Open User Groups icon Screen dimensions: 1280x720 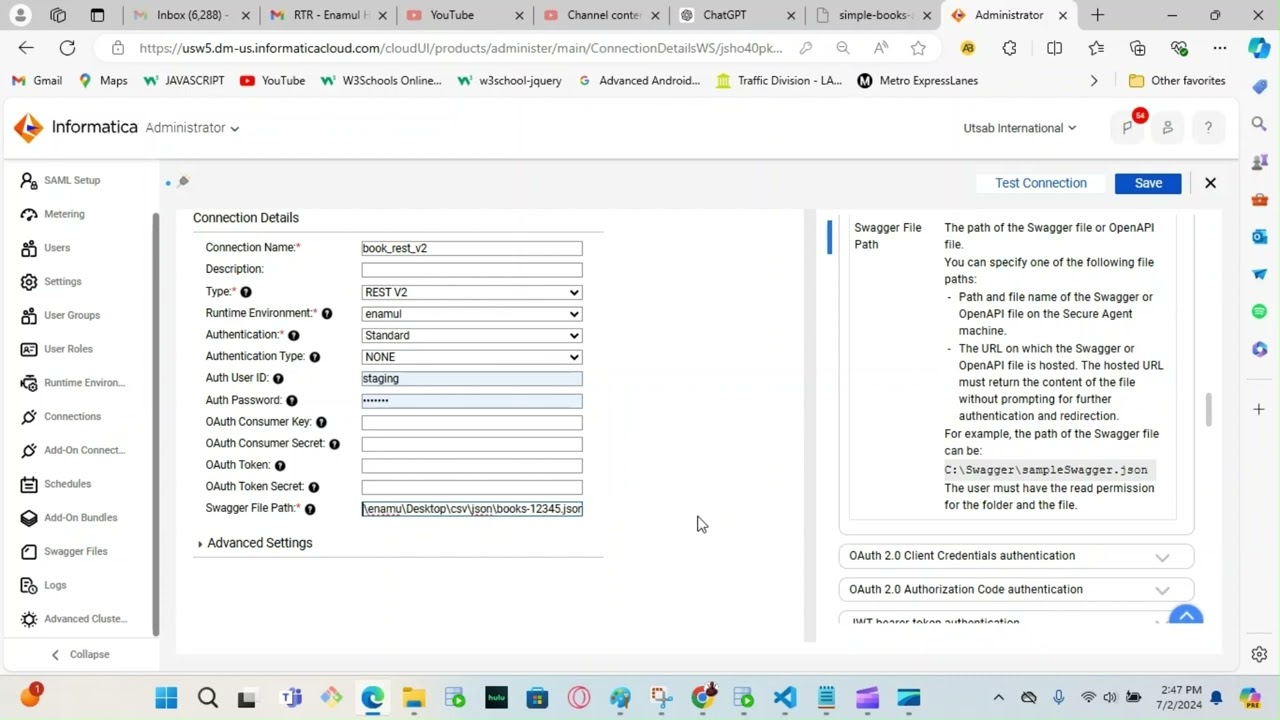tap(29, 315)
